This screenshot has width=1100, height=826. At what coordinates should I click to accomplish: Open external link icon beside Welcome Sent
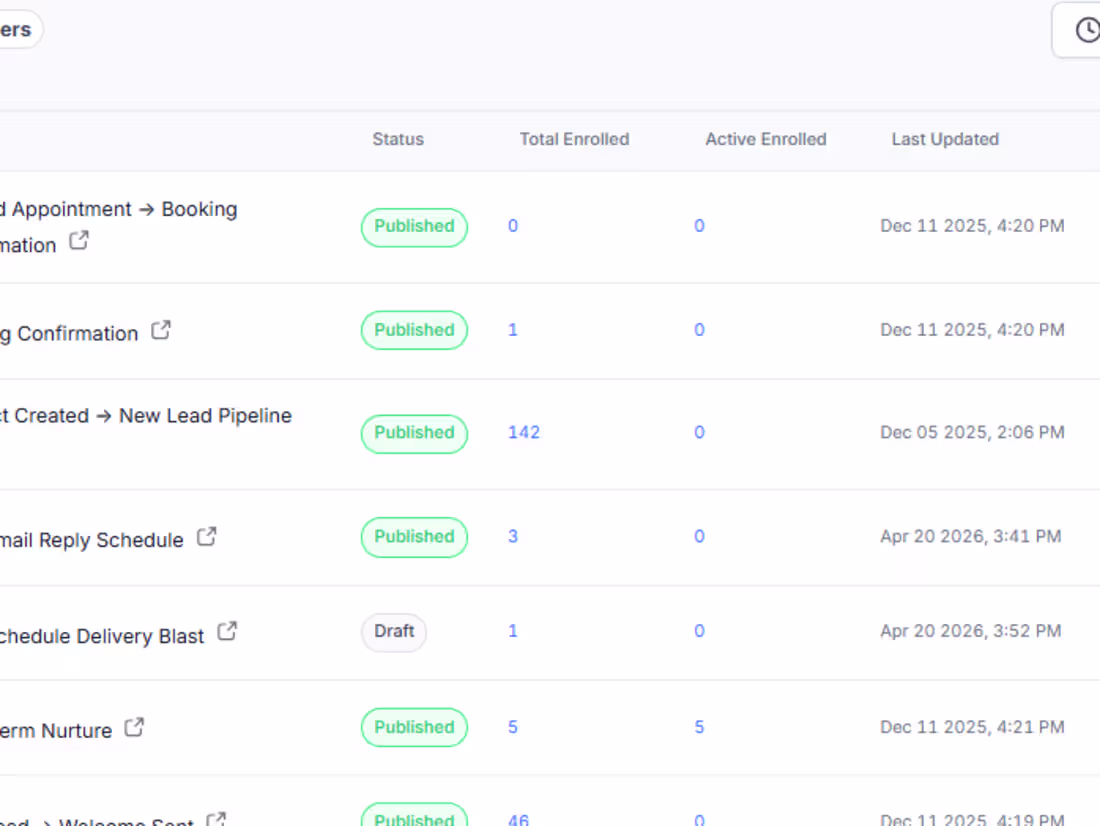(x=216, y=820)
